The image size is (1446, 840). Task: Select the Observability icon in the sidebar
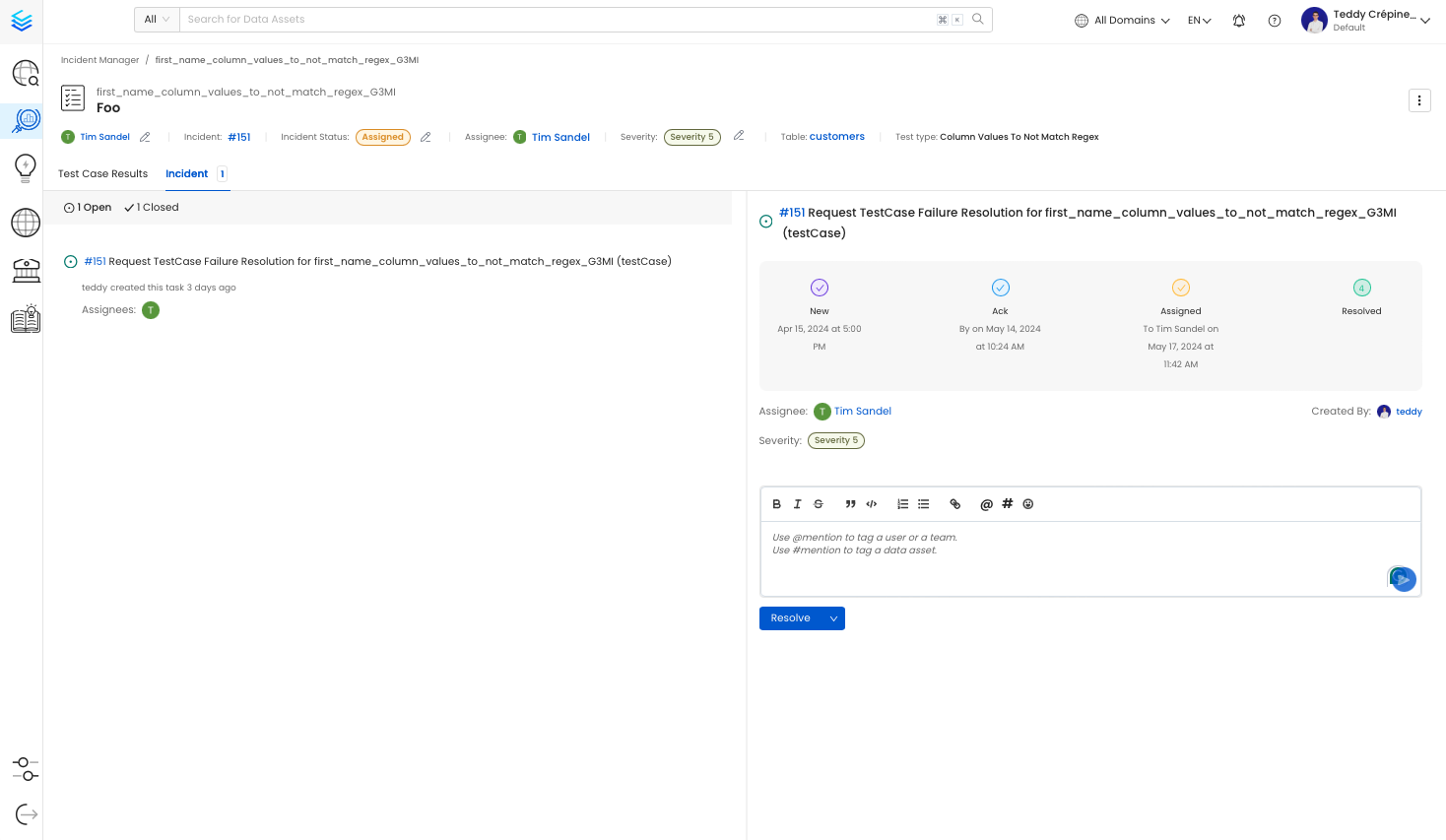pos(25,121)
